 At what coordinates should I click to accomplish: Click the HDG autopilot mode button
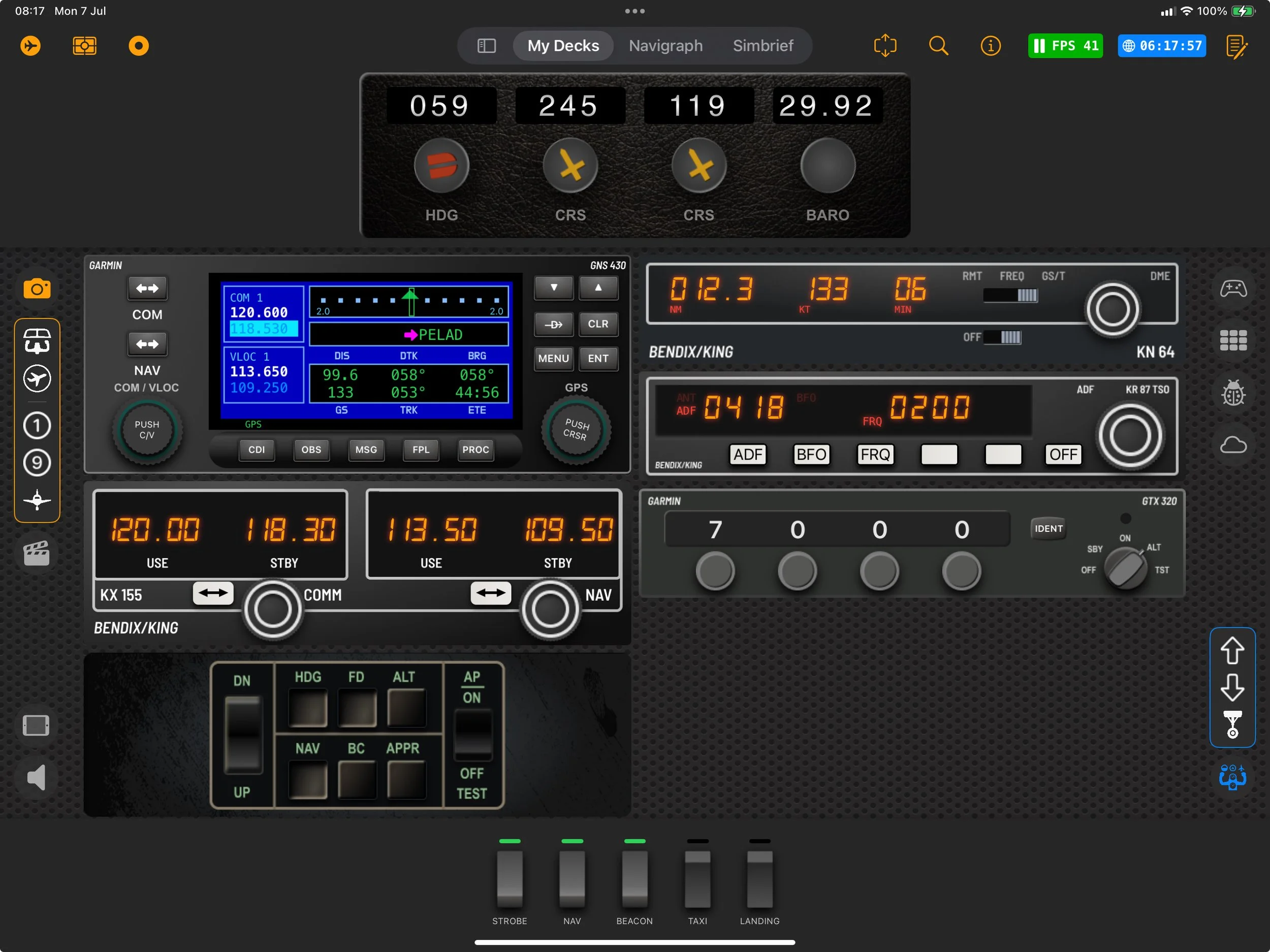(308, 708)
